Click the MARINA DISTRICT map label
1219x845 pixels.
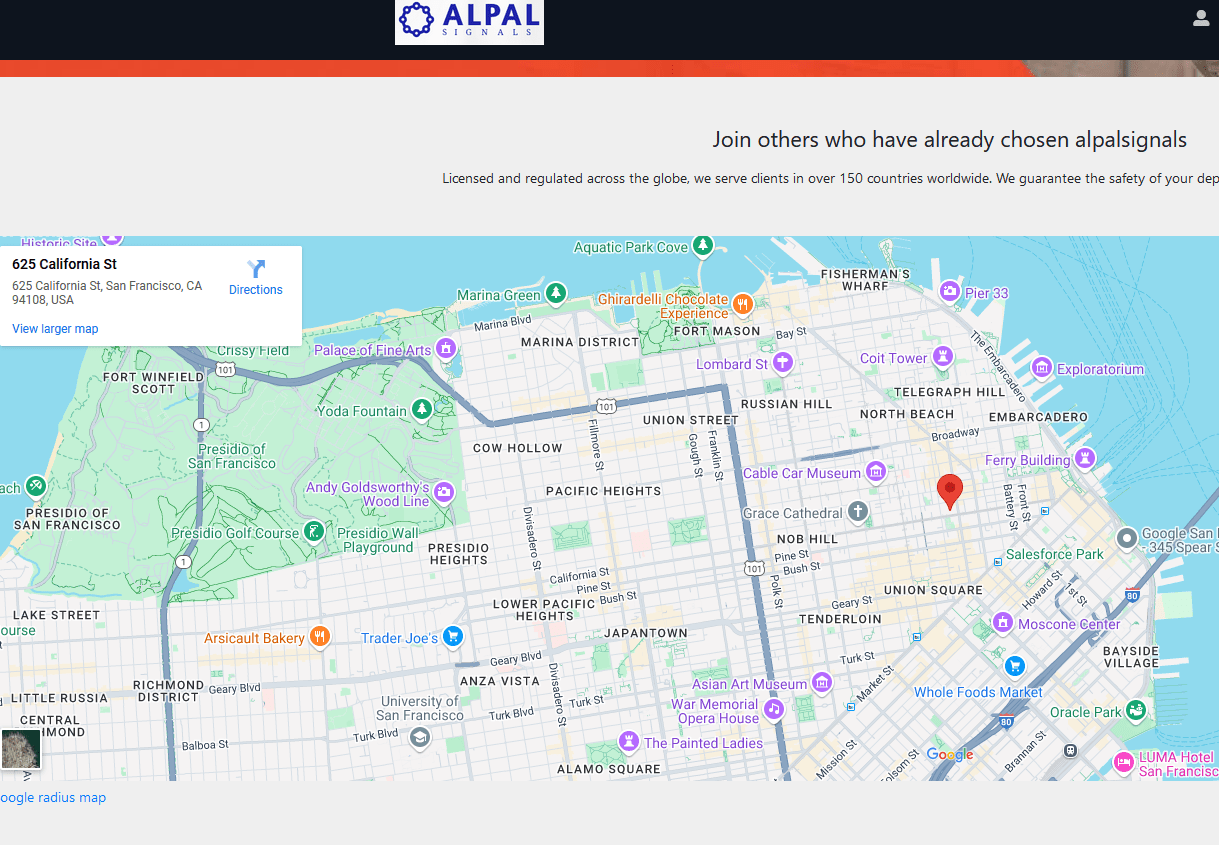(580, 342)
